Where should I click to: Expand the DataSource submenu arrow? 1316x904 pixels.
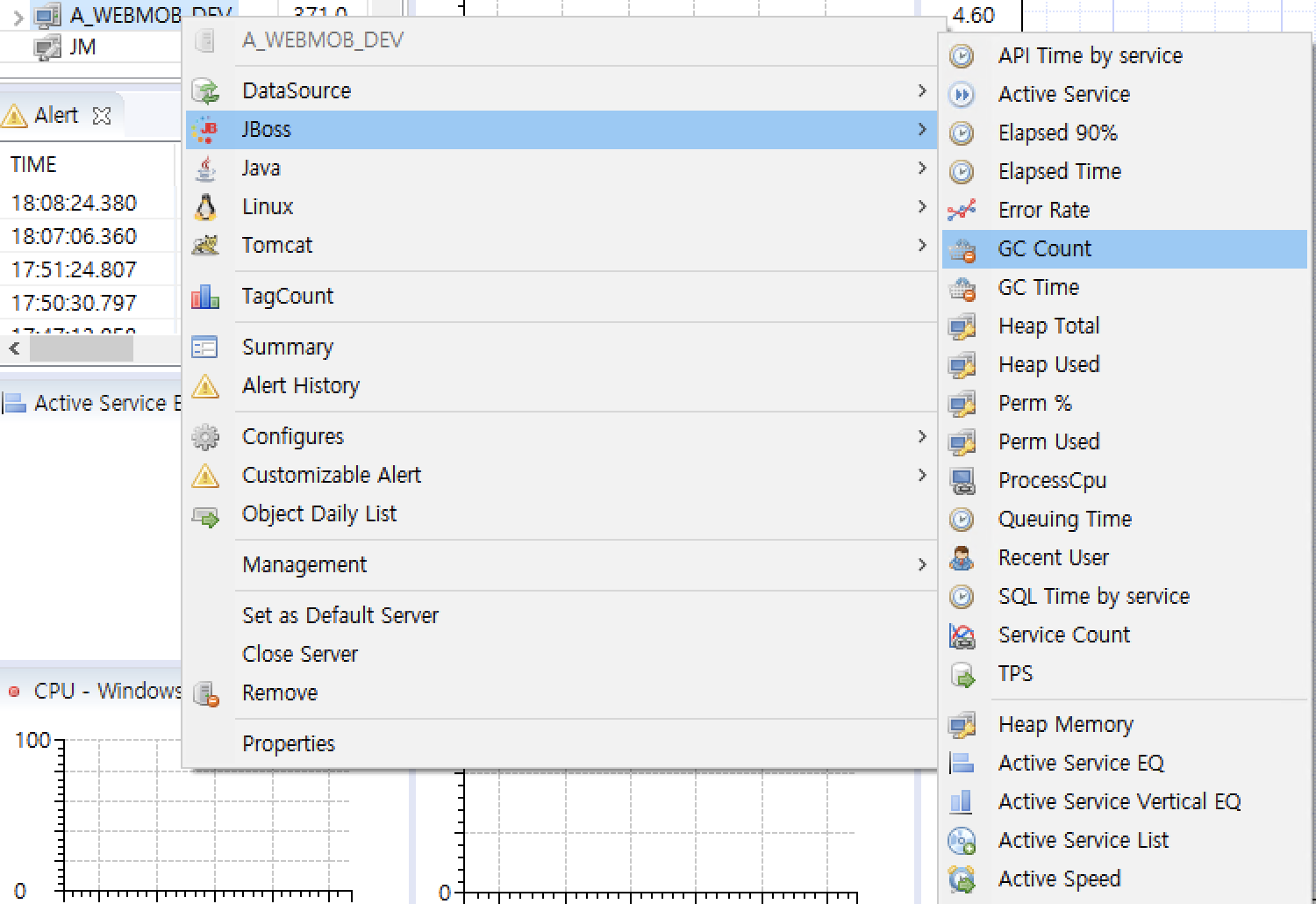(921, 90)
